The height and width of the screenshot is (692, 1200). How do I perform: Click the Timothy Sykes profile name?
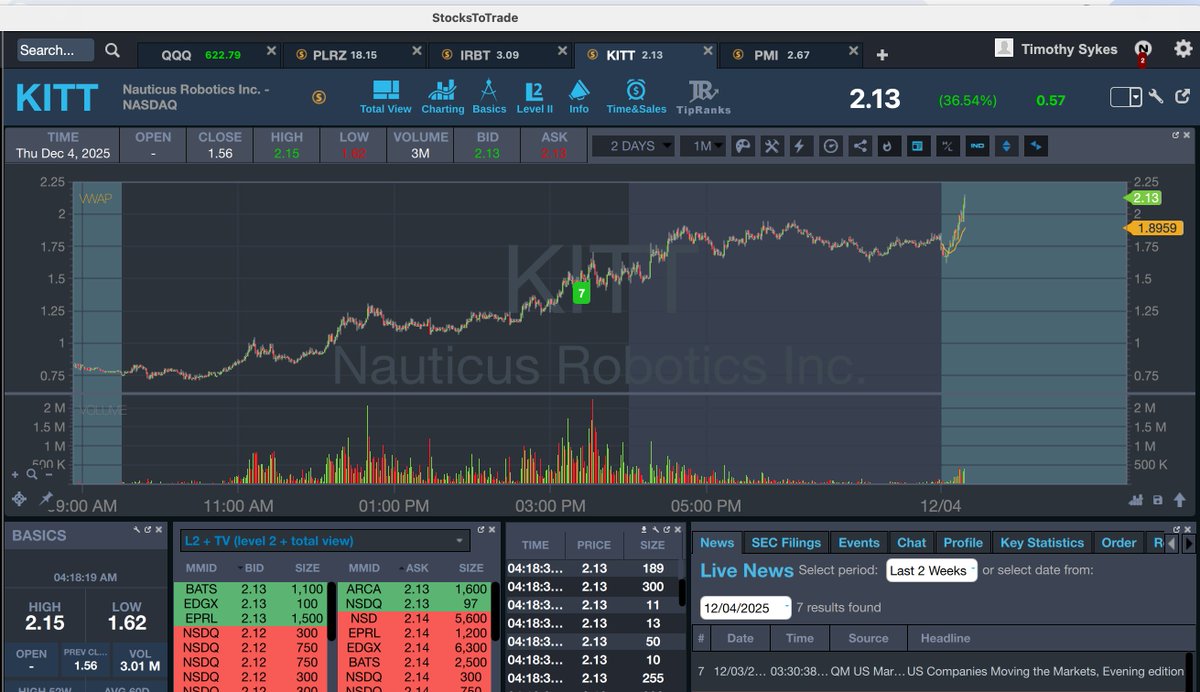pyautogui.click(x=1069, y=49)
